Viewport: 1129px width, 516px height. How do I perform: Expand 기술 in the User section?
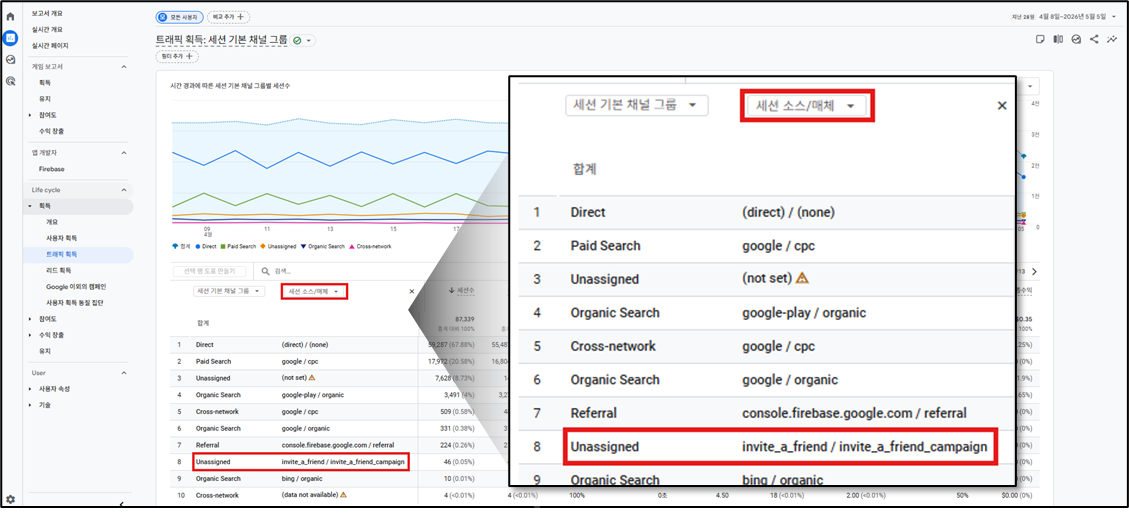click(x=30, y=405)
